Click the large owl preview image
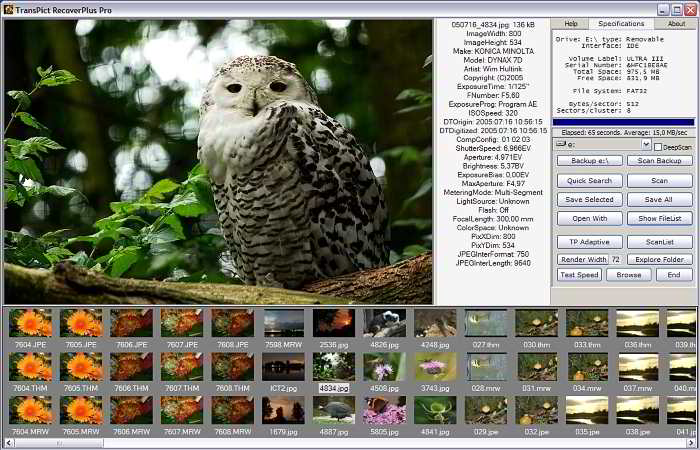Screen dimensions: 700x450 coord(218,162)
